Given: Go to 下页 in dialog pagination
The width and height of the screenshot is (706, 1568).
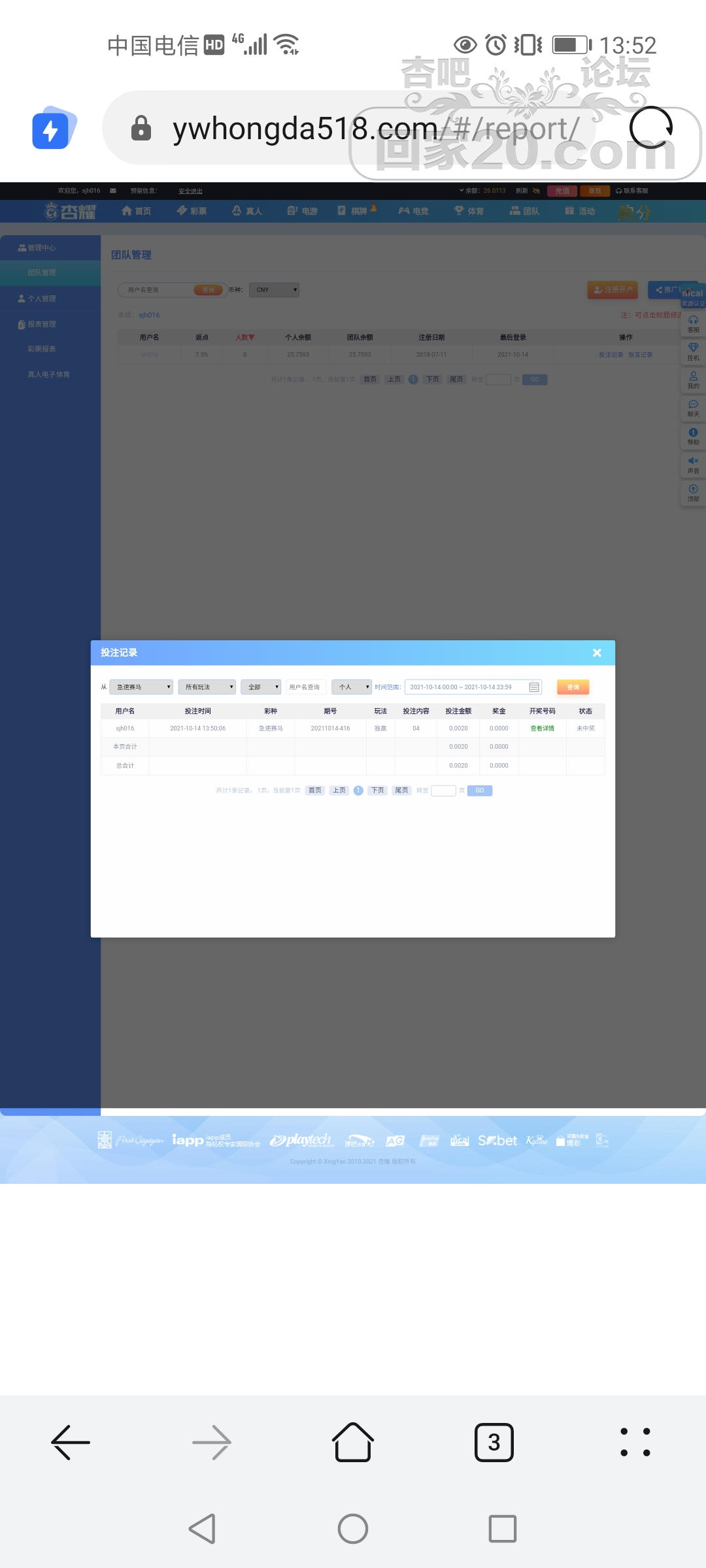Looking at the screenshot, I should coord(377,791).
